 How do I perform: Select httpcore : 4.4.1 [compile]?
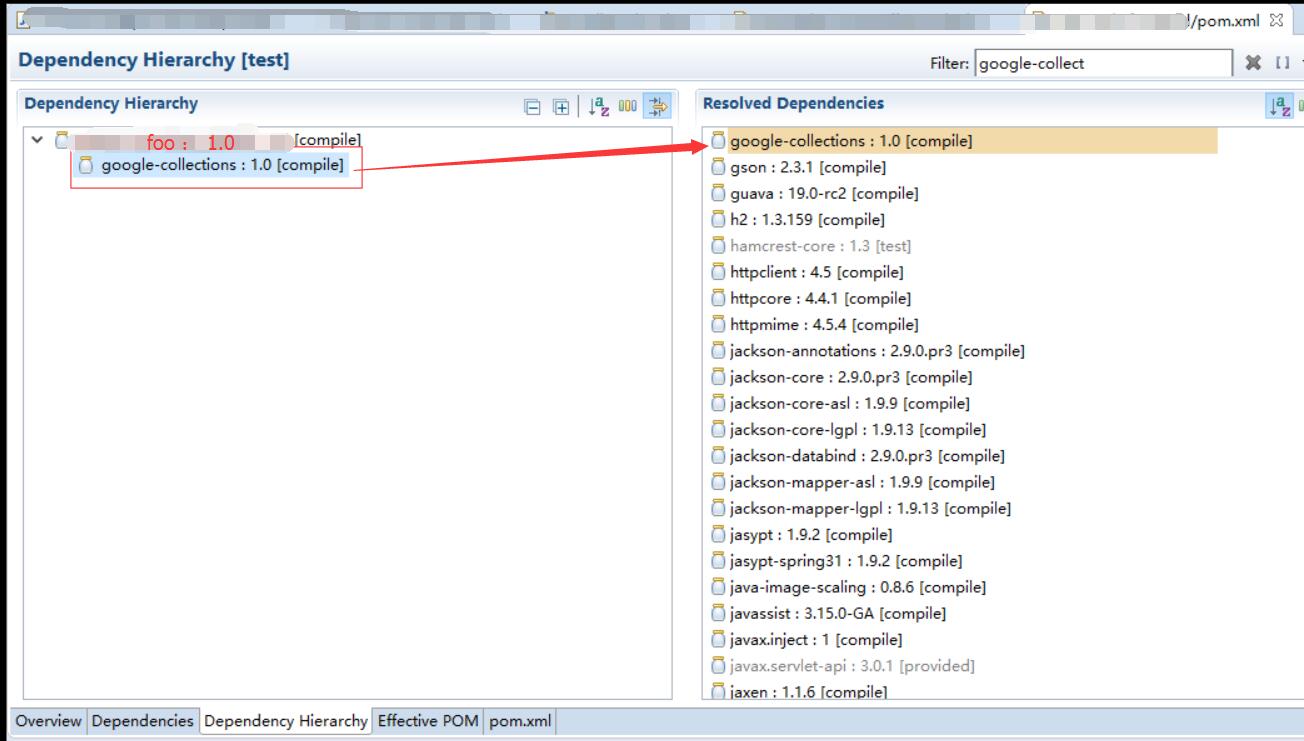coord(820,298)
